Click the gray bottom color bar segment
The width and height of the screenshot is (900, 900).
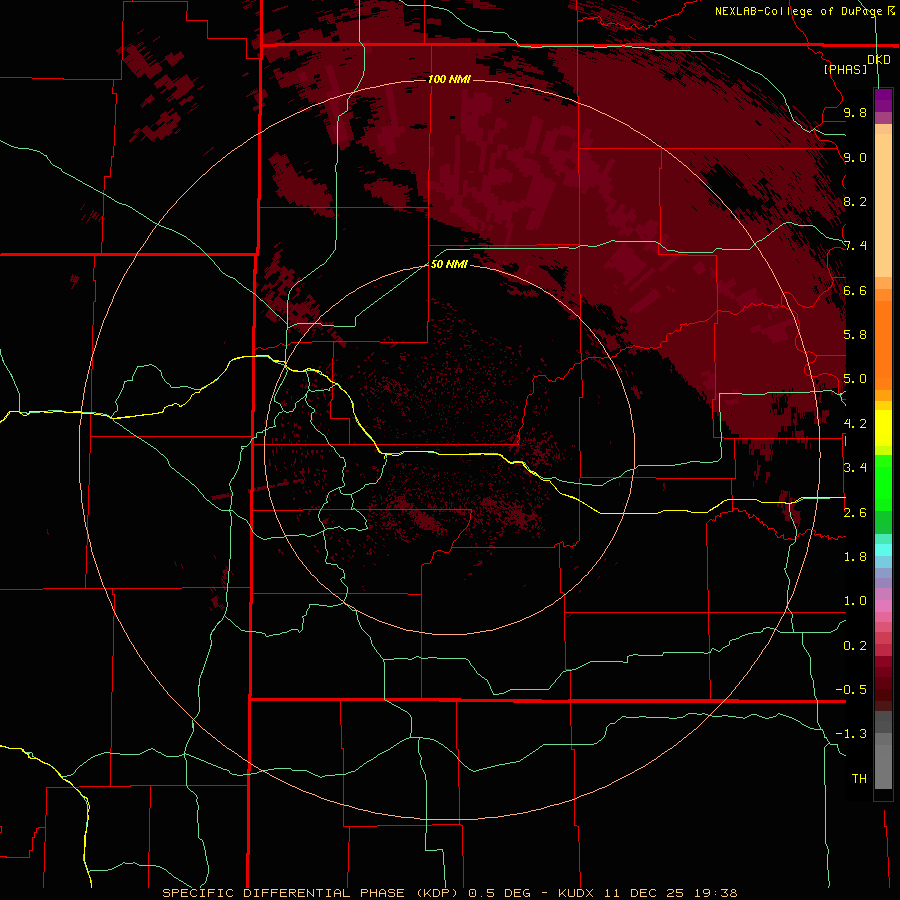click(883, 767)
